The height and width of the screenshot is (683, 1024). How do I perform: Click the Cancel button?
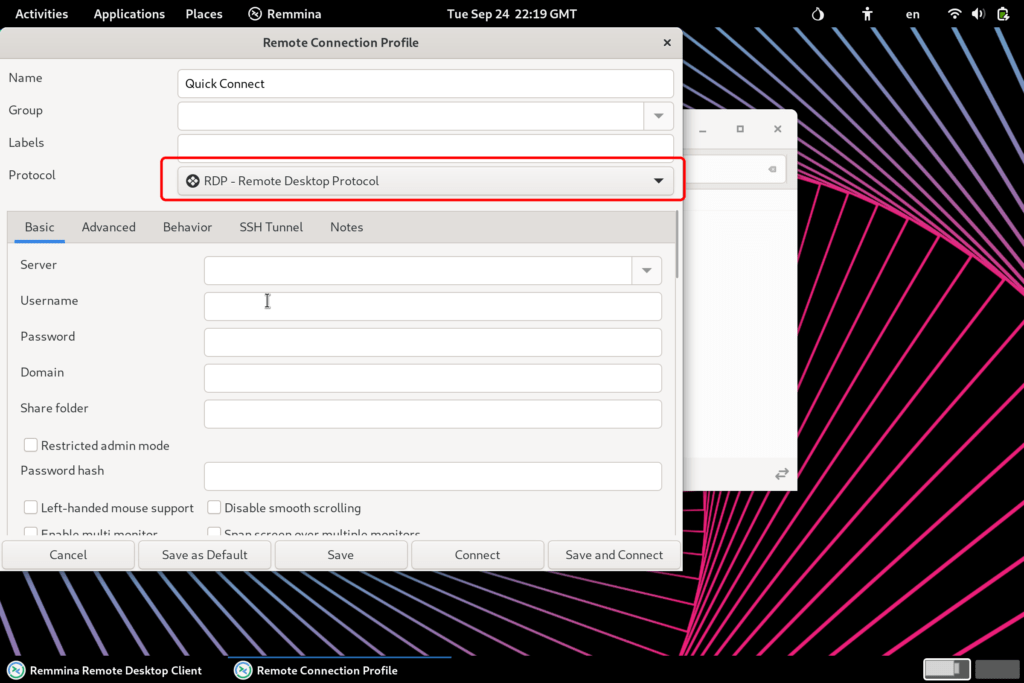tap(68, 554)
